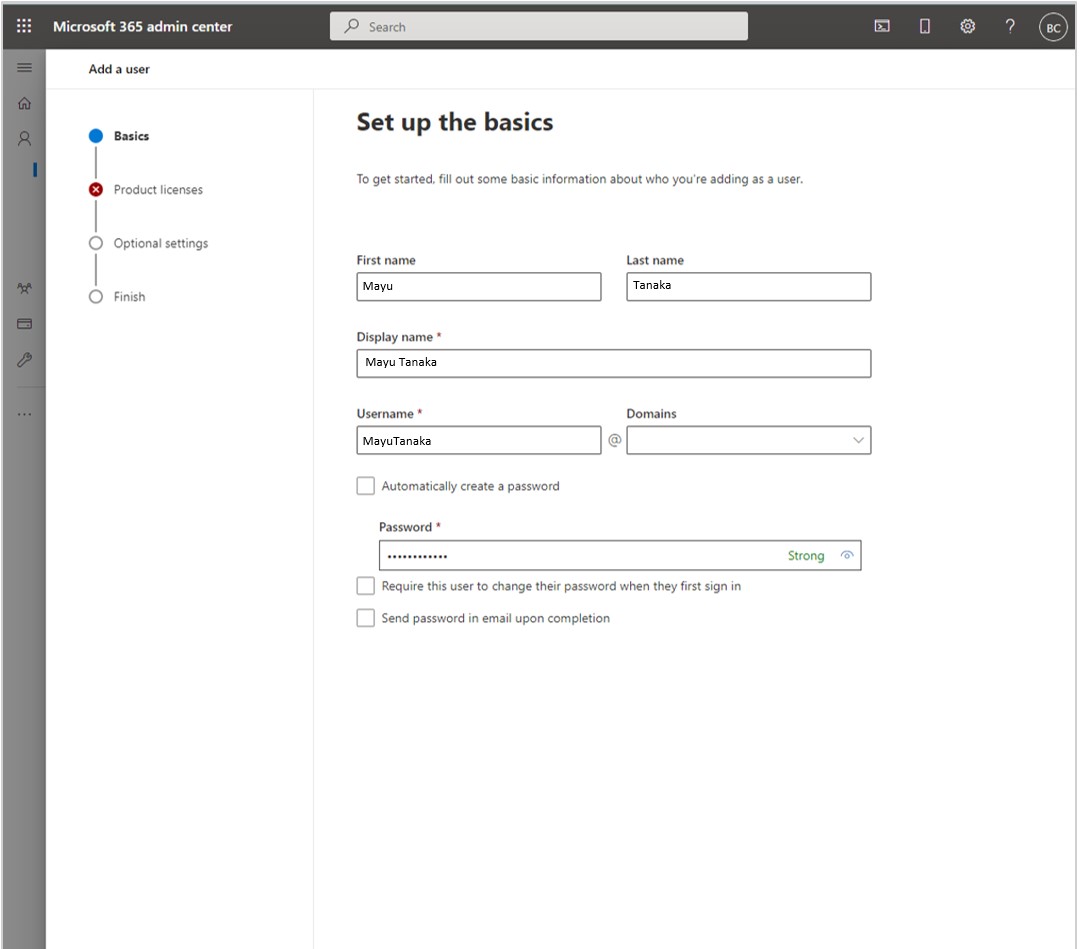Open the Settings gear icon
The image size is (1081, 949).
tap(968, 27)
